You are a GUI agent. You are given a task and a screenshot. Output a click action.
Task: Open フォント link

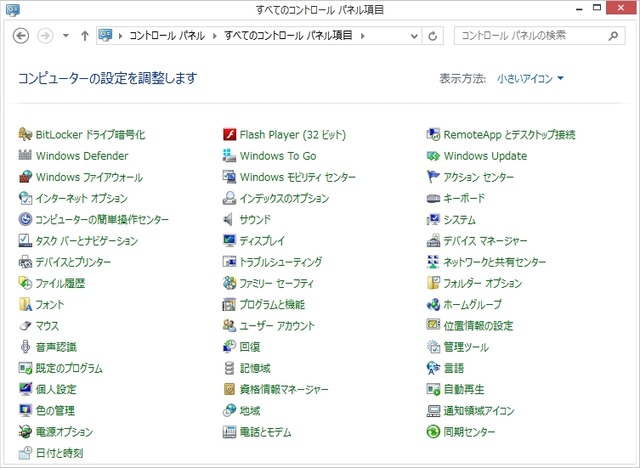click(x=50, y=304)
